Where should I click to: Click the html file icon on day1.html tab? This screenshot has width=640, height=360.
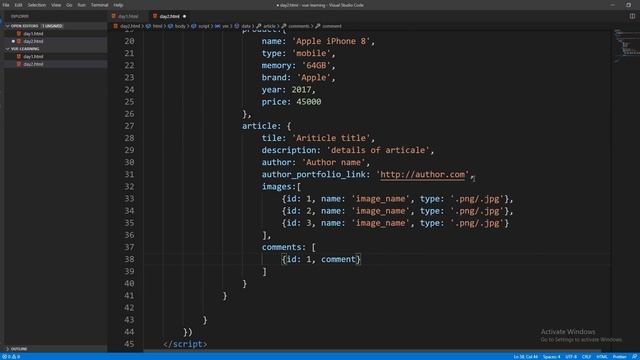(x=113, y=16)
